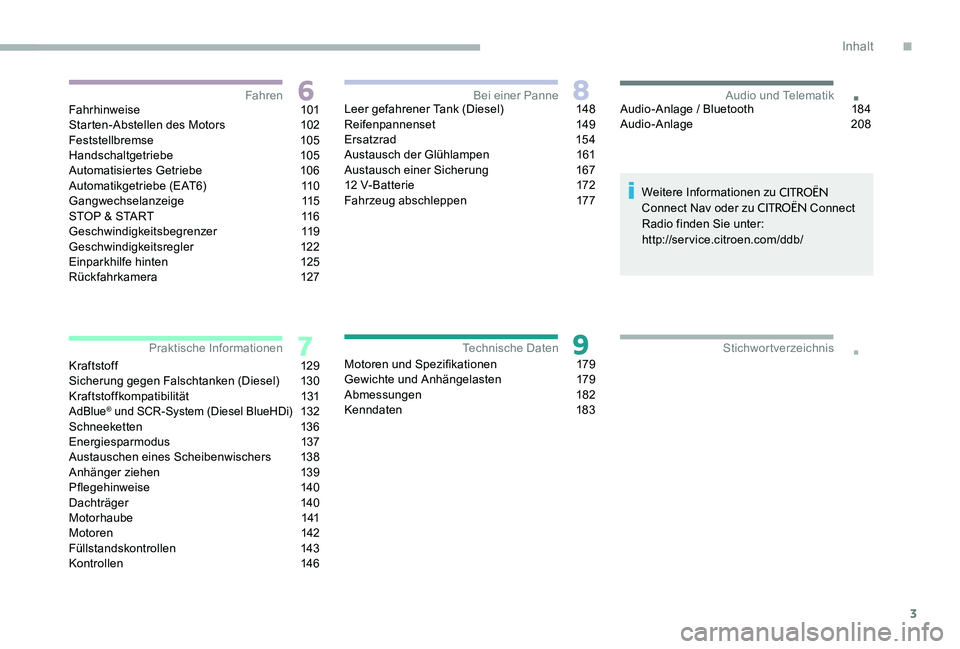Select the Audio-Anlage / Bluetooth entry
Screen dimensions: 960x649
coord(745,109)
